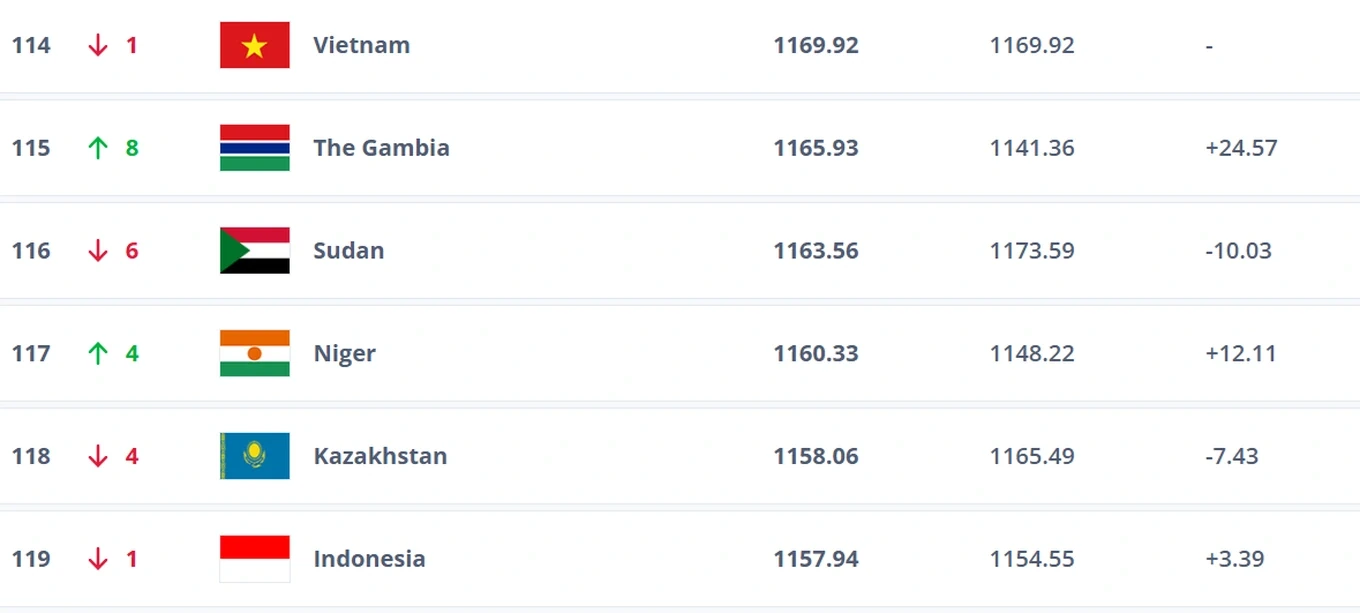1360x613 pixels.
Task: Click The Gambia's +24.57 points change
Action: pos(1241,148)
